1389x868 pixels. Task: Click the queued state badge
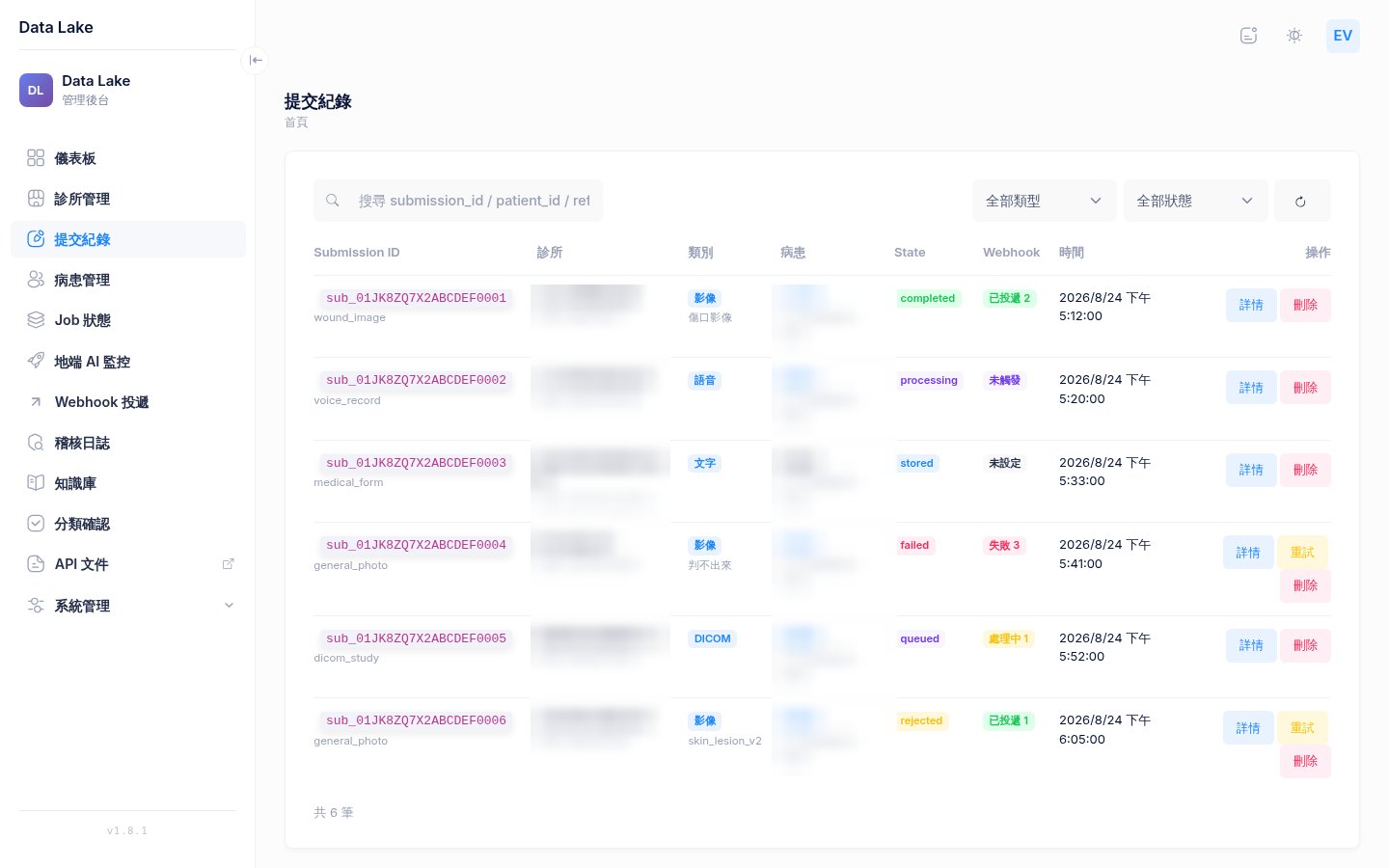[x=919, y=638]
